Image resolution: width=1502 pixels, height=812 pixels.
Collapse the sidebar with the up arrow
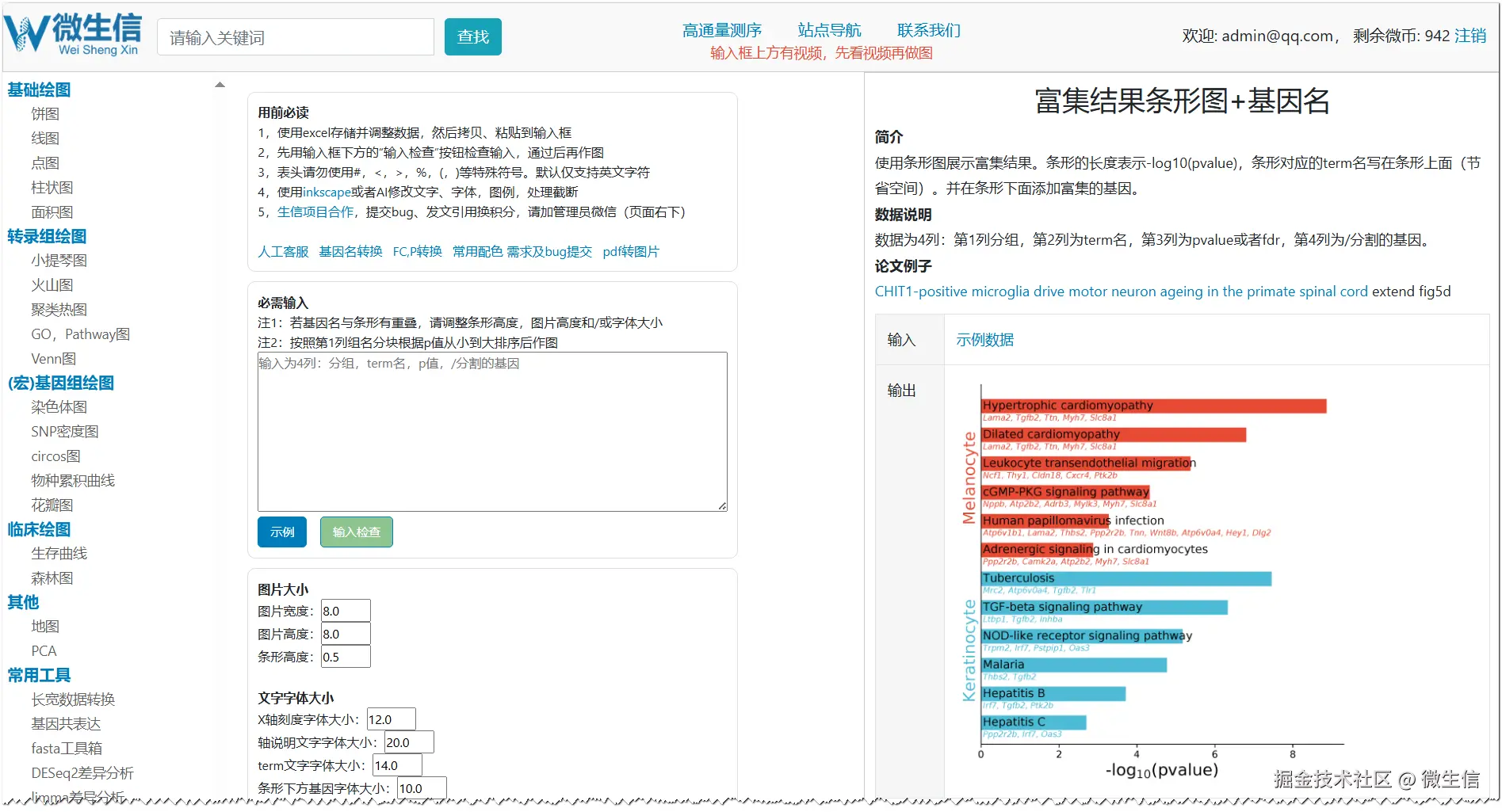(220, 85)
